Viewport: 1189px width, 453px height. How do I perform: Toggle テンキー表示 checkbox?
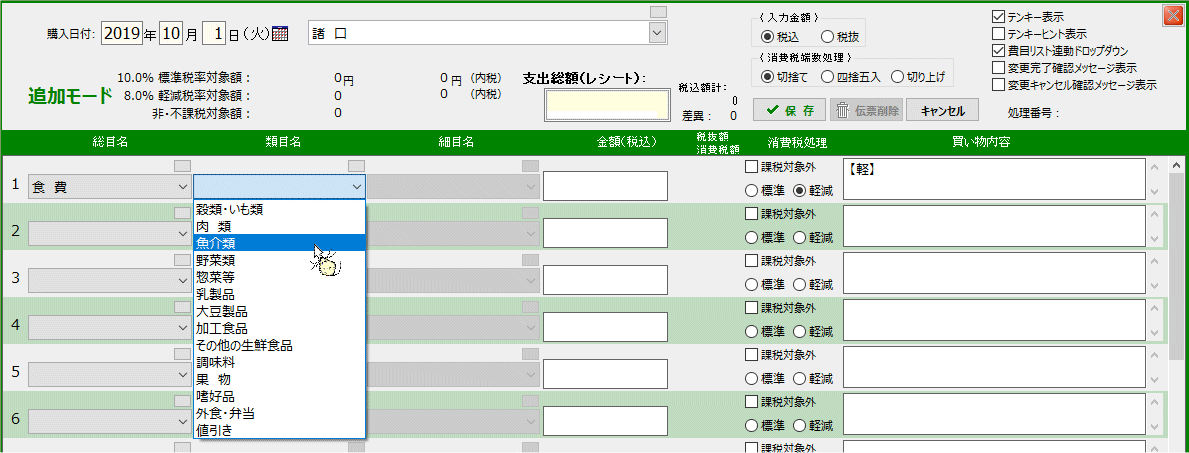click(999, 17)
